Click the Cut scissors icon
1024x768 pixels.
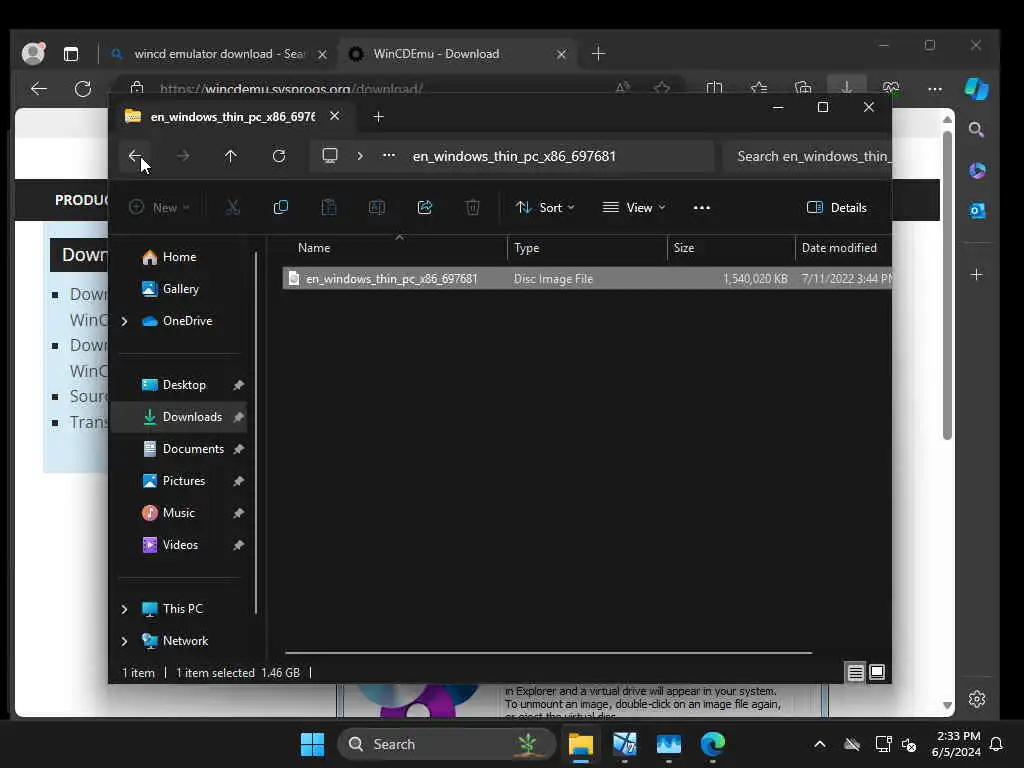tap(232, 208)
